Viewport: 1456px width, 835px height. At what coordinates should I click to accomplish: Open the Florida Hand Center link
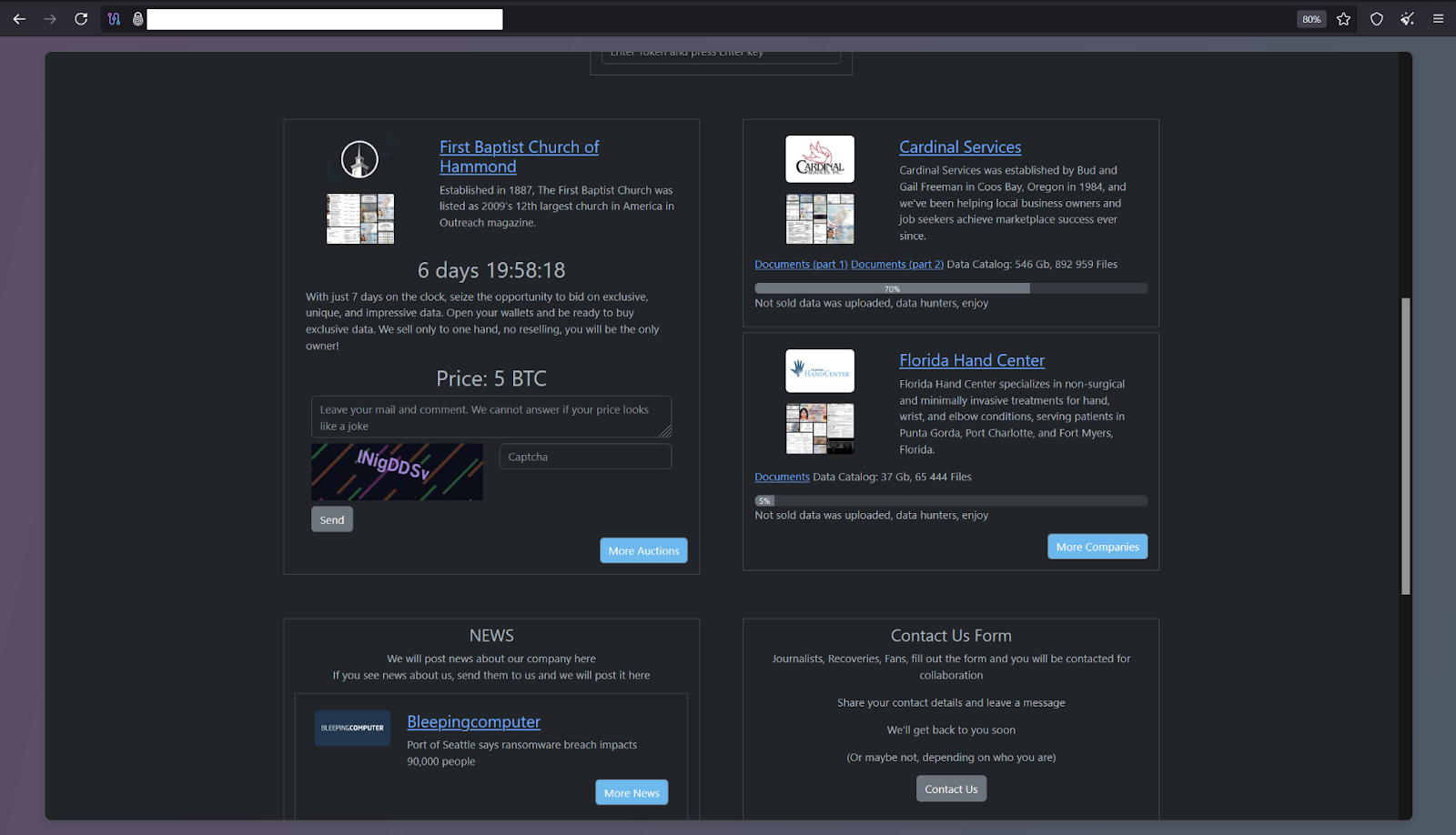[972, 360]
